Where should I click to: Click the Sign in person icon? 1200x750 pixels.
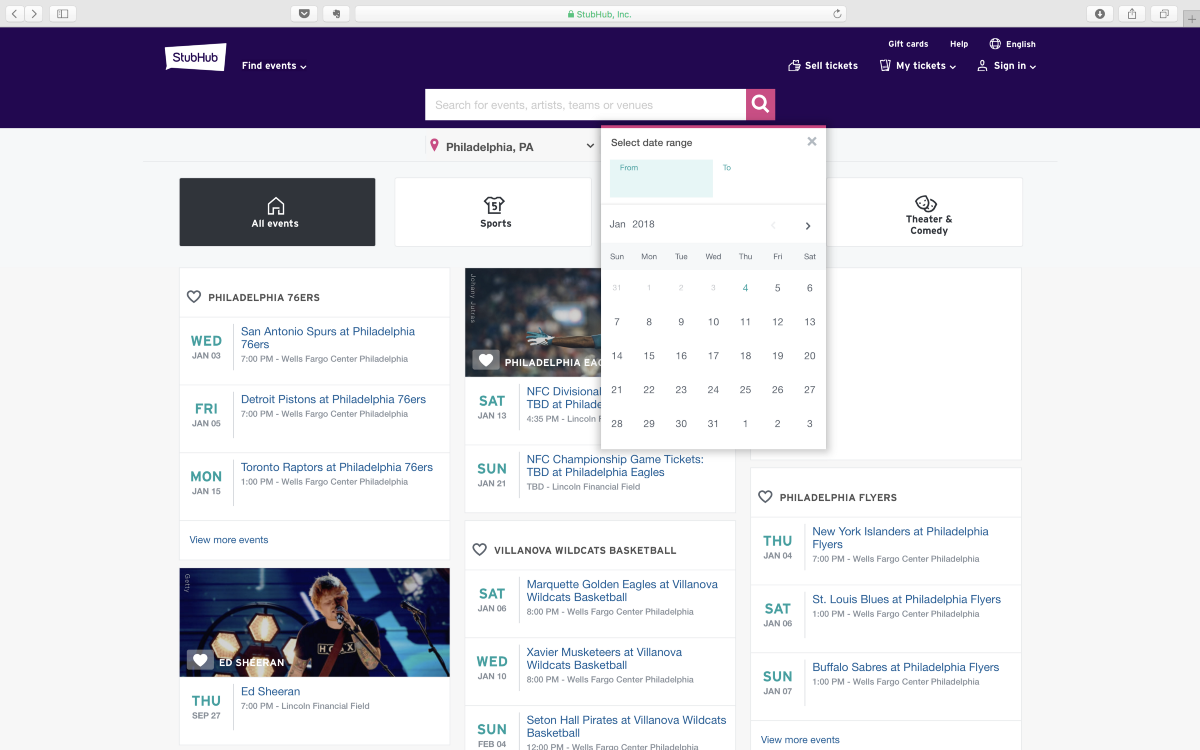[983, 65]
